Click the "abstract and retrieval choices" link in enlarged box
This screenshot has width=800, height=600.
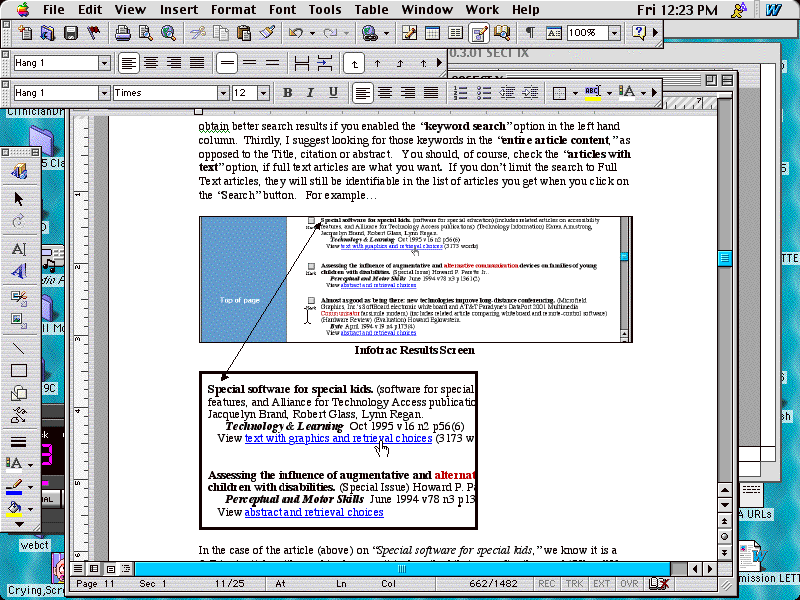point(314,512)
